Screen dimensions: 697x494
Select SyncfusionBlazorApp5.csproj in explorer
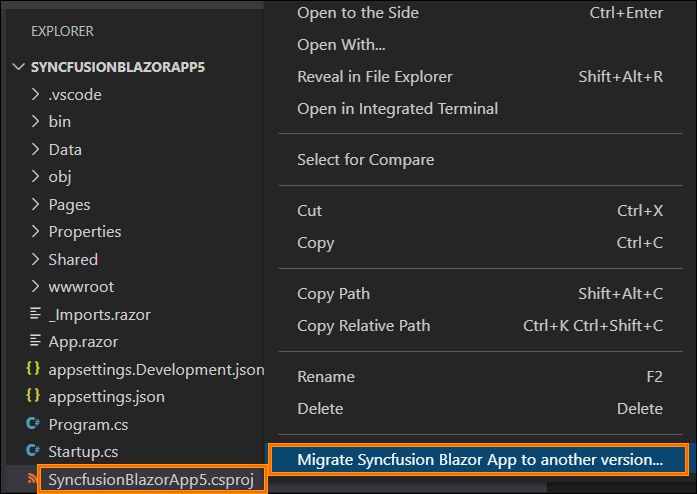(151, 480)
